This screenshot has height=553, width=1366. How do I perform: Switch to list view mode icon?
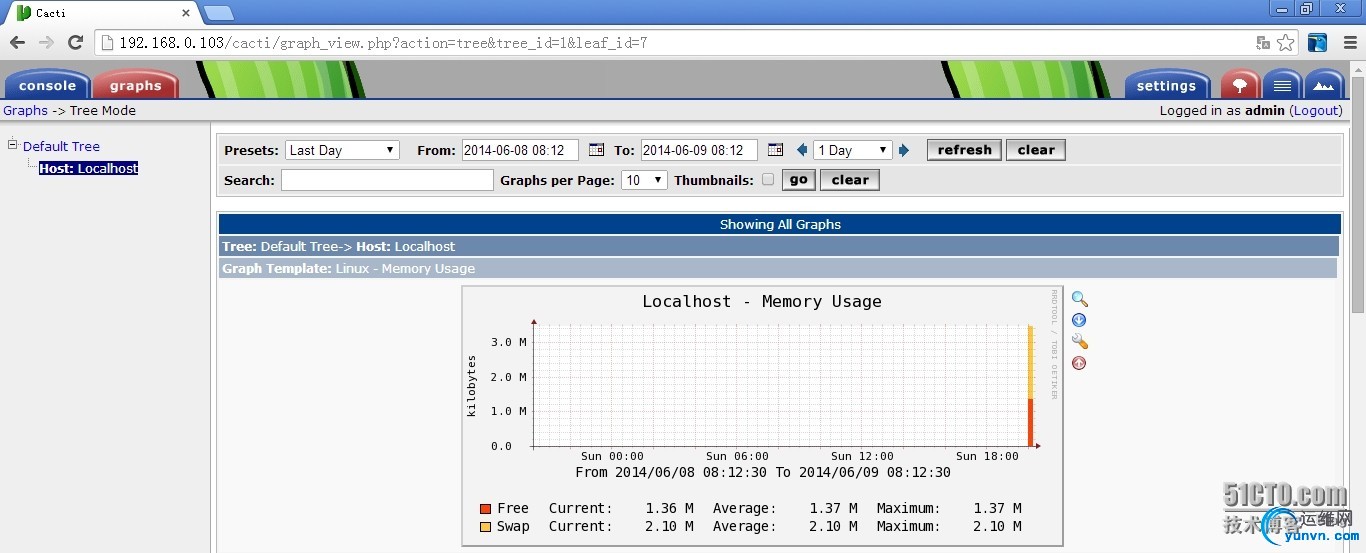click(x=1282, y=85)
